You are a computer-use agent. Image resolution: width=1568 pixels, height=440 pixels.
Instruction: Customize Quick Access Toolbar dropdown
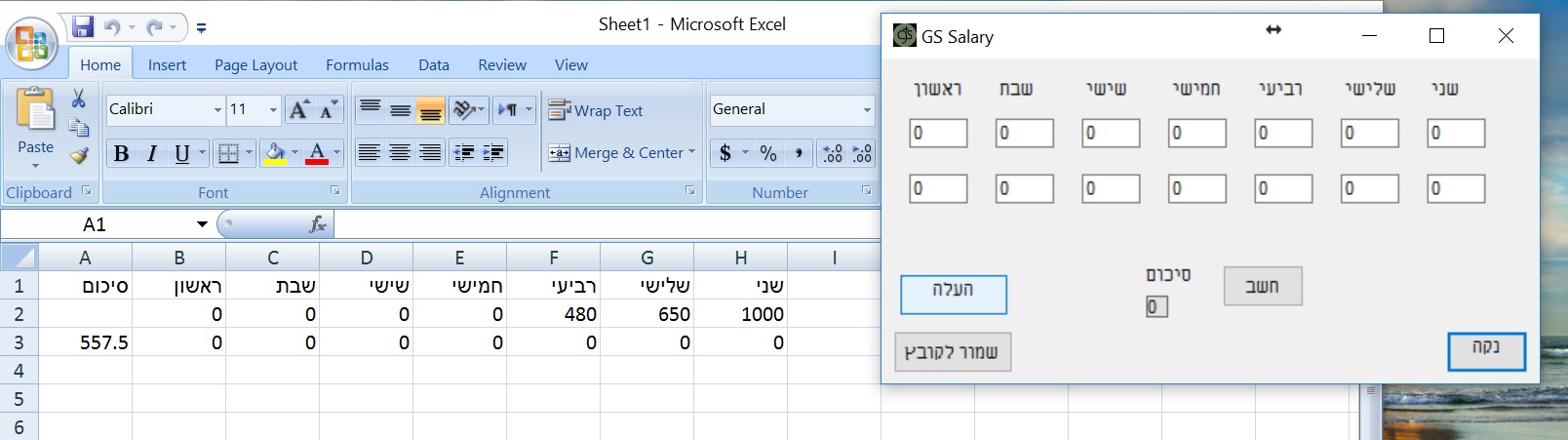(201, 28)
